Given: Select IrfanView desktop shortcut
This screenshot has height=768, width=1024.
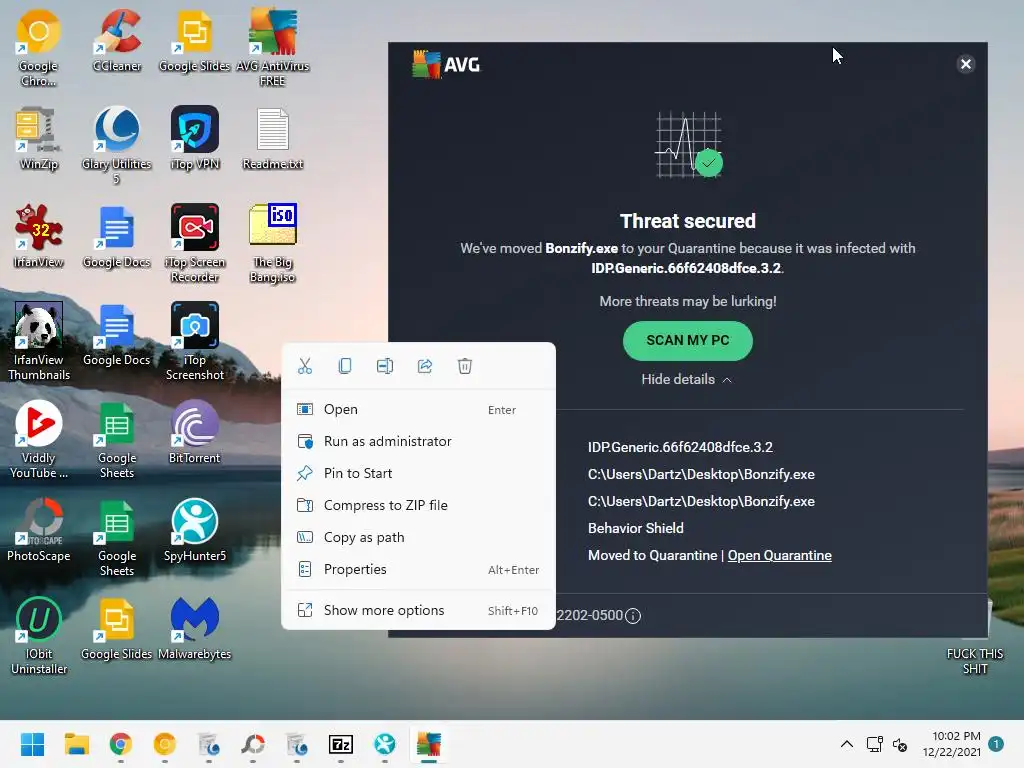Looking at the screenshot, I should click(39, 236).
